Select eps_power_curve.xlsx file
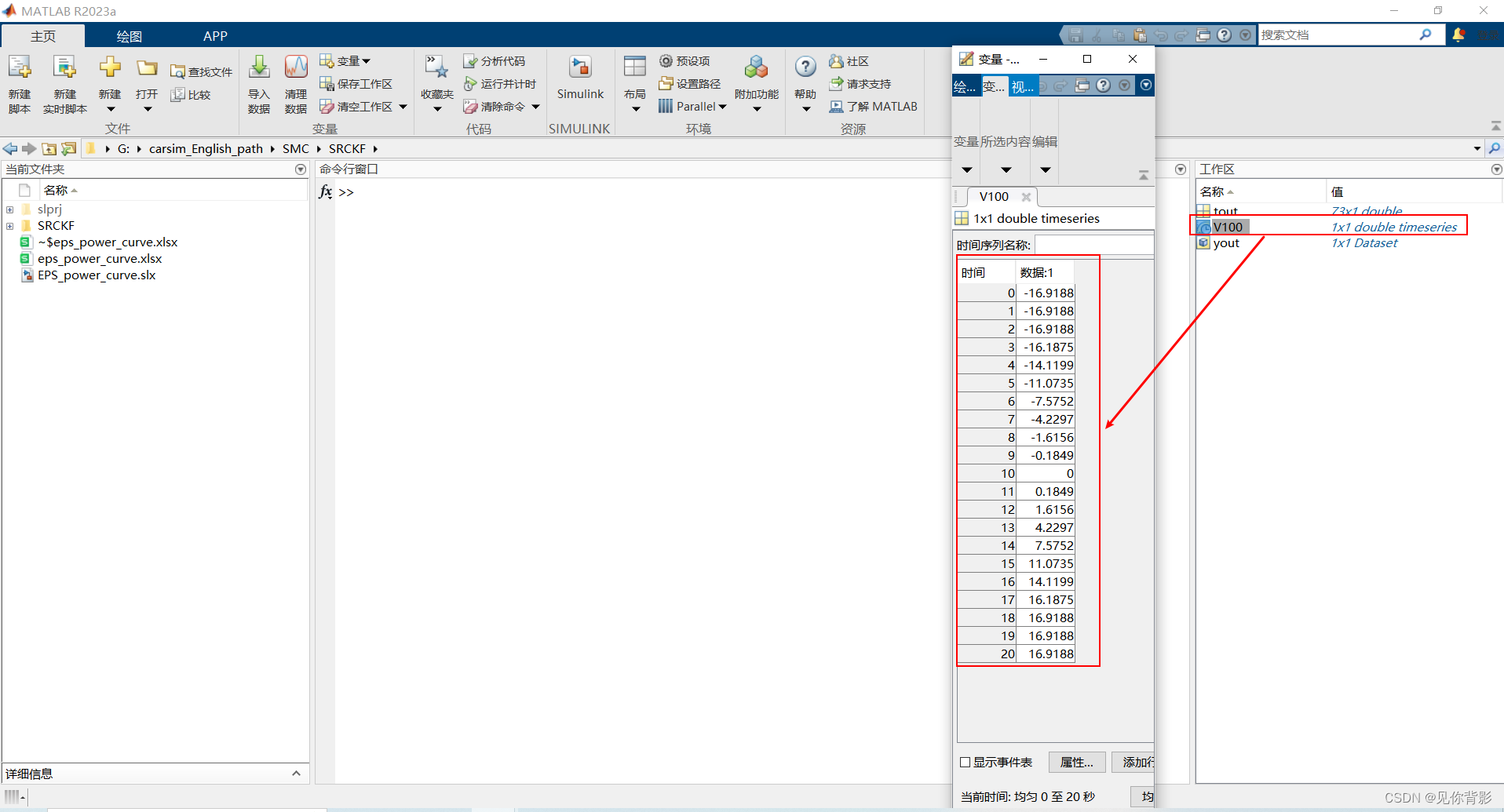The width and height of the screenshot is (1504, 812). tap(100, 259)
